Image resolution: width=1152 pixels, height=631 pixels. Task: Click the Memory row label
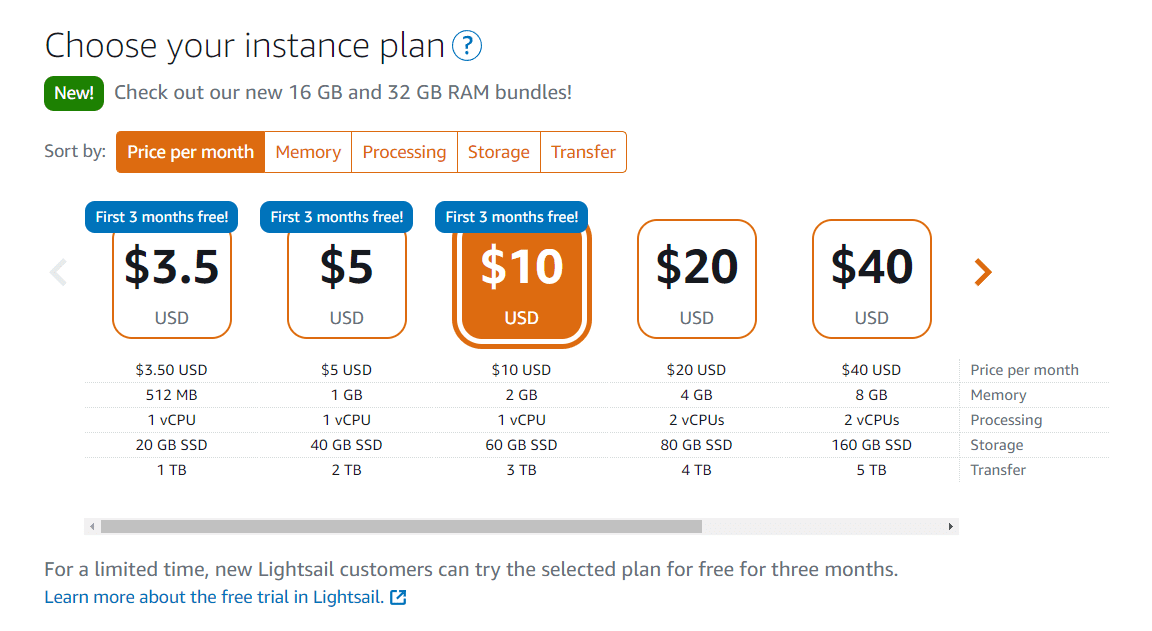click(997, 394)
